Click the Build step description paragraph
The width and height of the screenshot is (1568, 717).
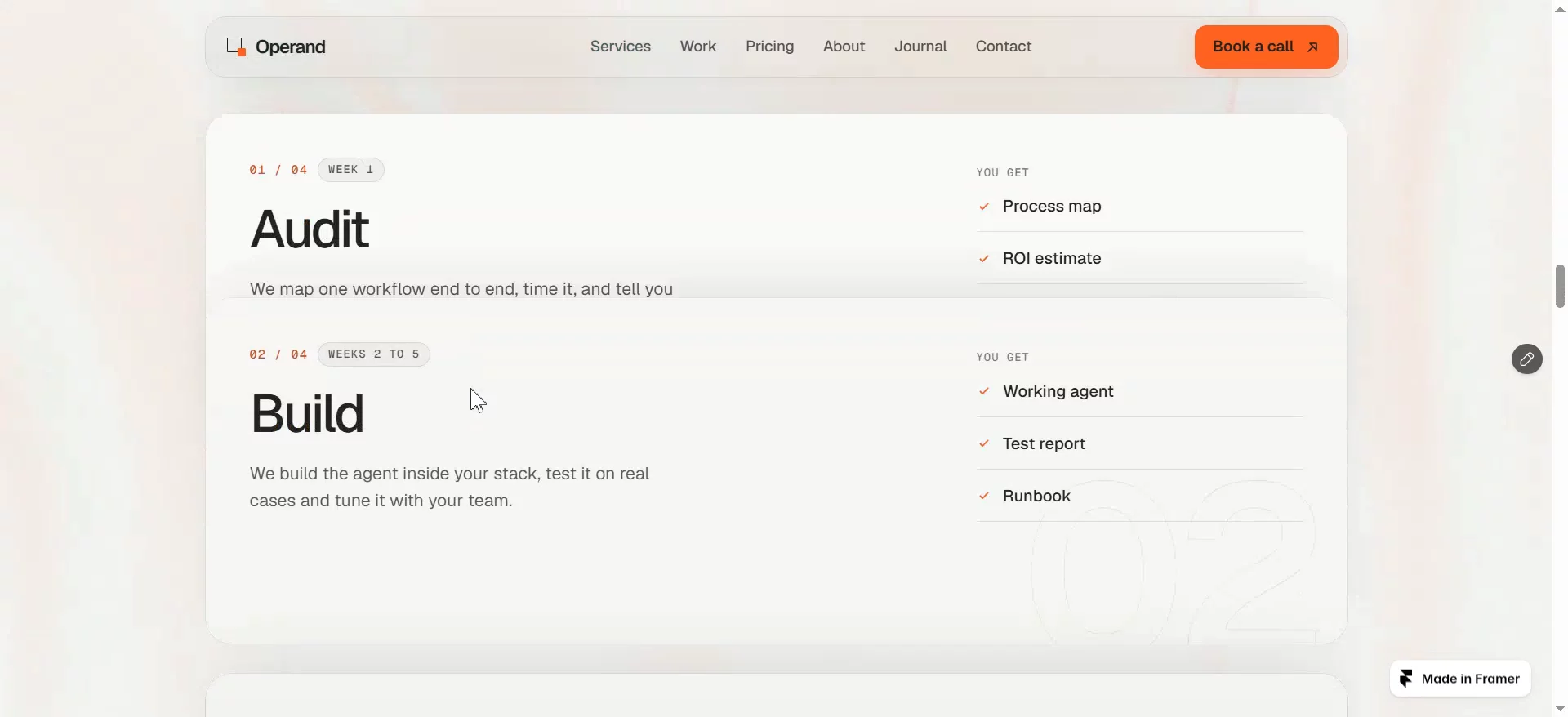(450, 488)
